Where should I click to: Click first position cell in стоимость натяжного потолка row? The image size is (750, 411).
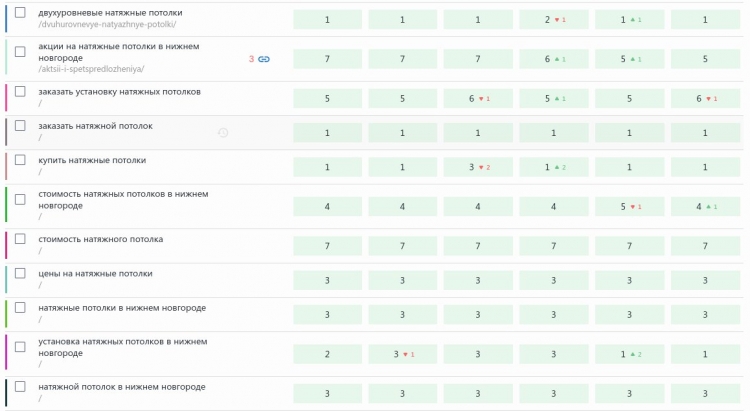click(327, 246)
